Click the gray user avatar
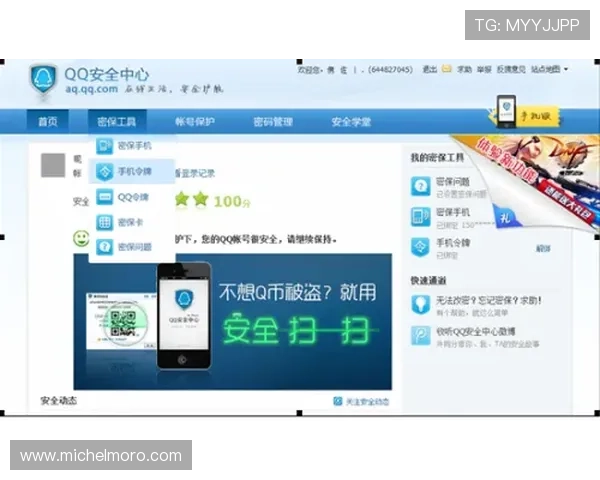The image size is (600, 480). tap(53, 165)
